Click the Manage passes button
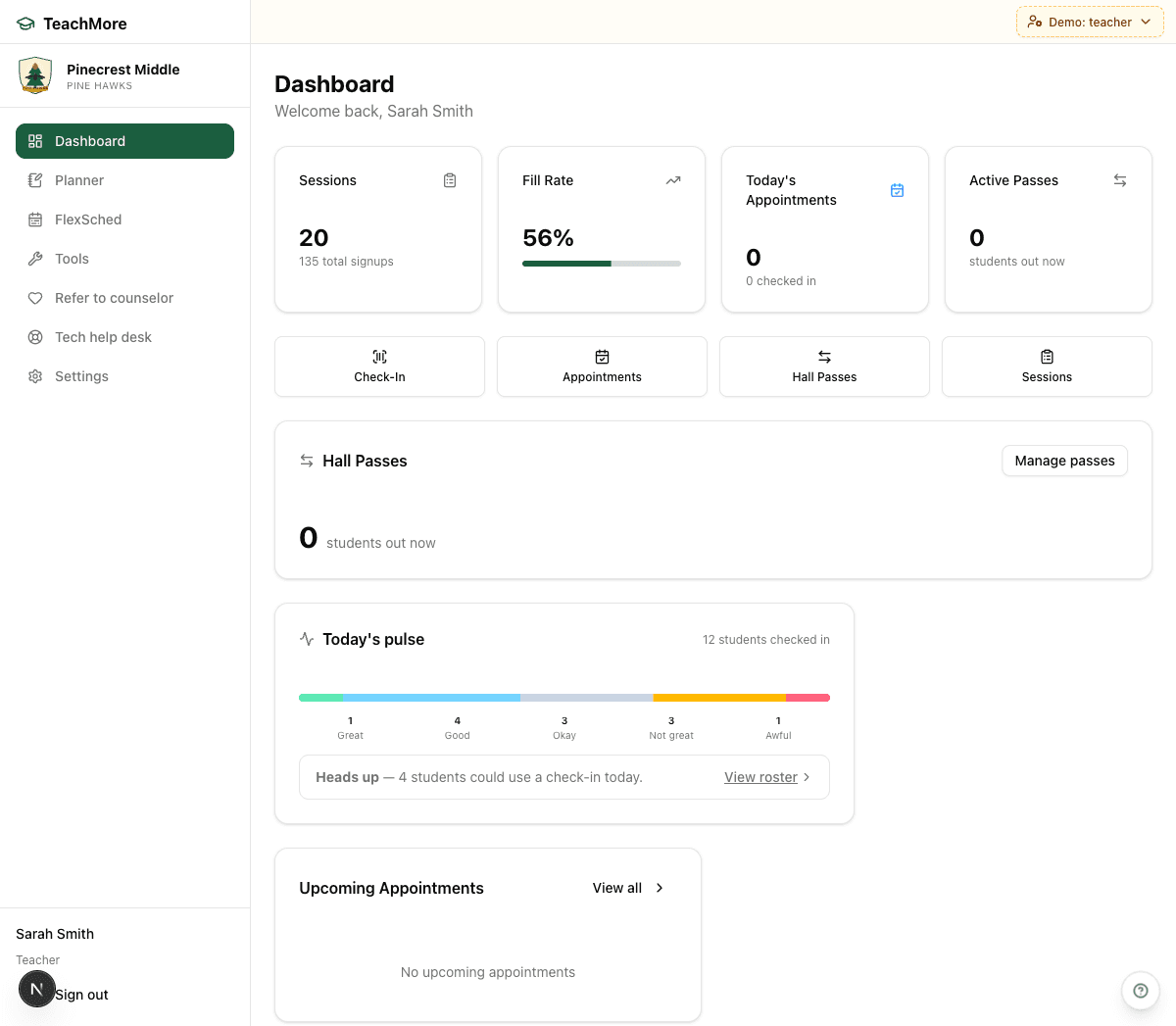 [1064, 461]
